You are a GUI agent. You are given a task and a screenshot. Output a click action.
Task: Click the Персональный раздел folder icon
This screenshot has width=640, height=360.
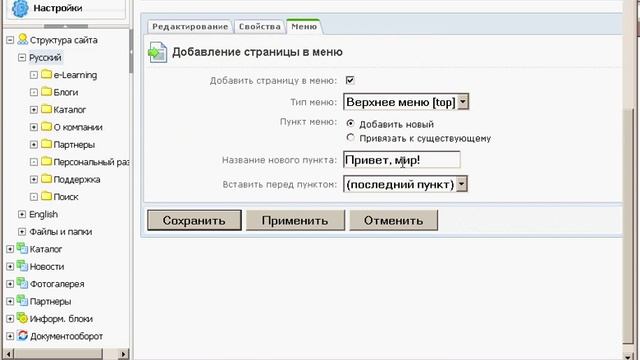[47, 162]
